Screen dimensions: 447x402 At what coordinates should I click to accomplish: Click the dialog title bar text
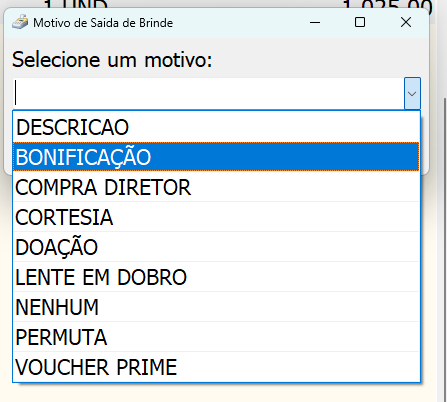(103, 23)
